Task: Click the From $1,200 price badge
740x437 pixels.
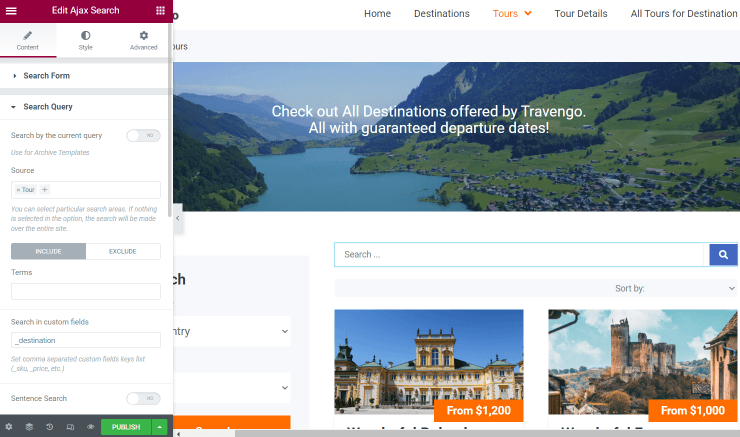Action: (x=479, y=411)
